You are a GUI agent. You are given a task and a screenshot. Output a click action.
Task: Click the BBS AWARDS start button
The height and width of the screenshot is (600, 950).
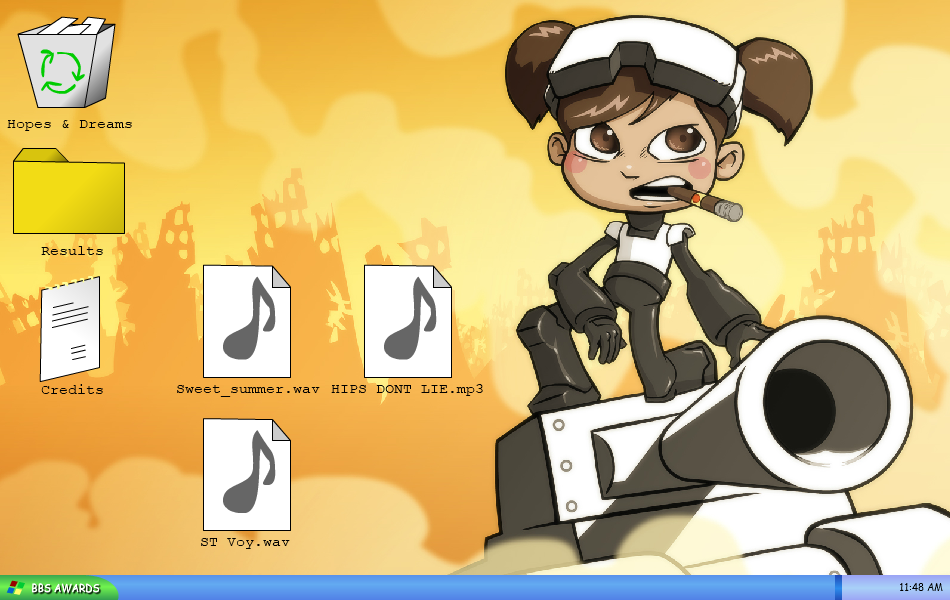click(x=59, y=588)
